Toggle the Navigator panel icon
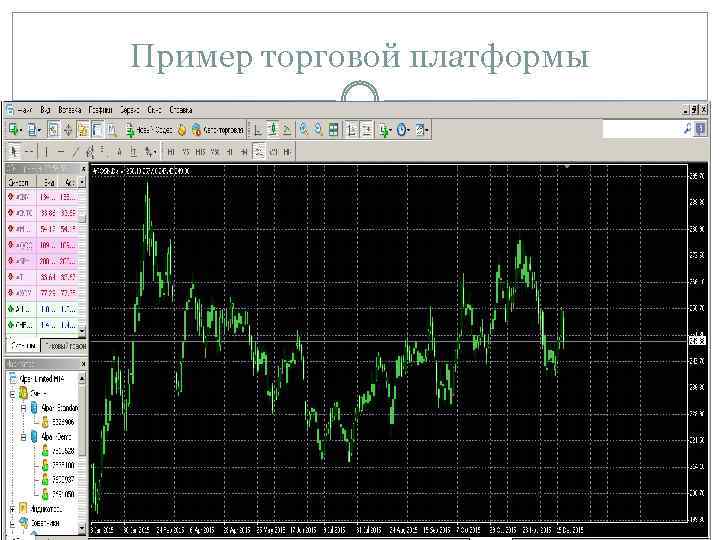This screenshot has width=720, height=540. coord(83,130)
